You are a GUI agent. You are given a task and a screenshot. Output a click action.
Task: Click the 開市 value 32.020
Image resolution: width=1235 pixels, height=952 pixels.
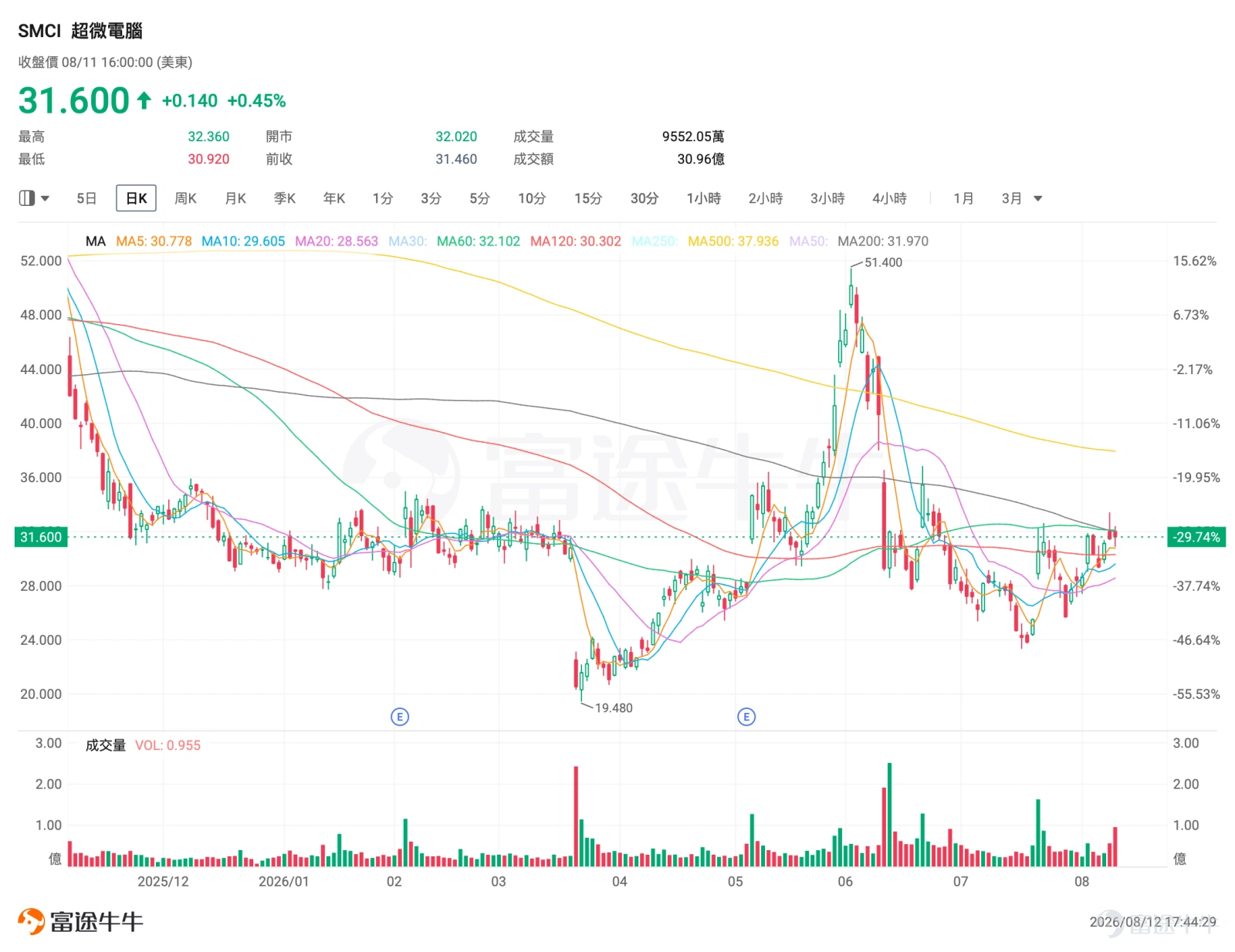(x=456, y=137)
